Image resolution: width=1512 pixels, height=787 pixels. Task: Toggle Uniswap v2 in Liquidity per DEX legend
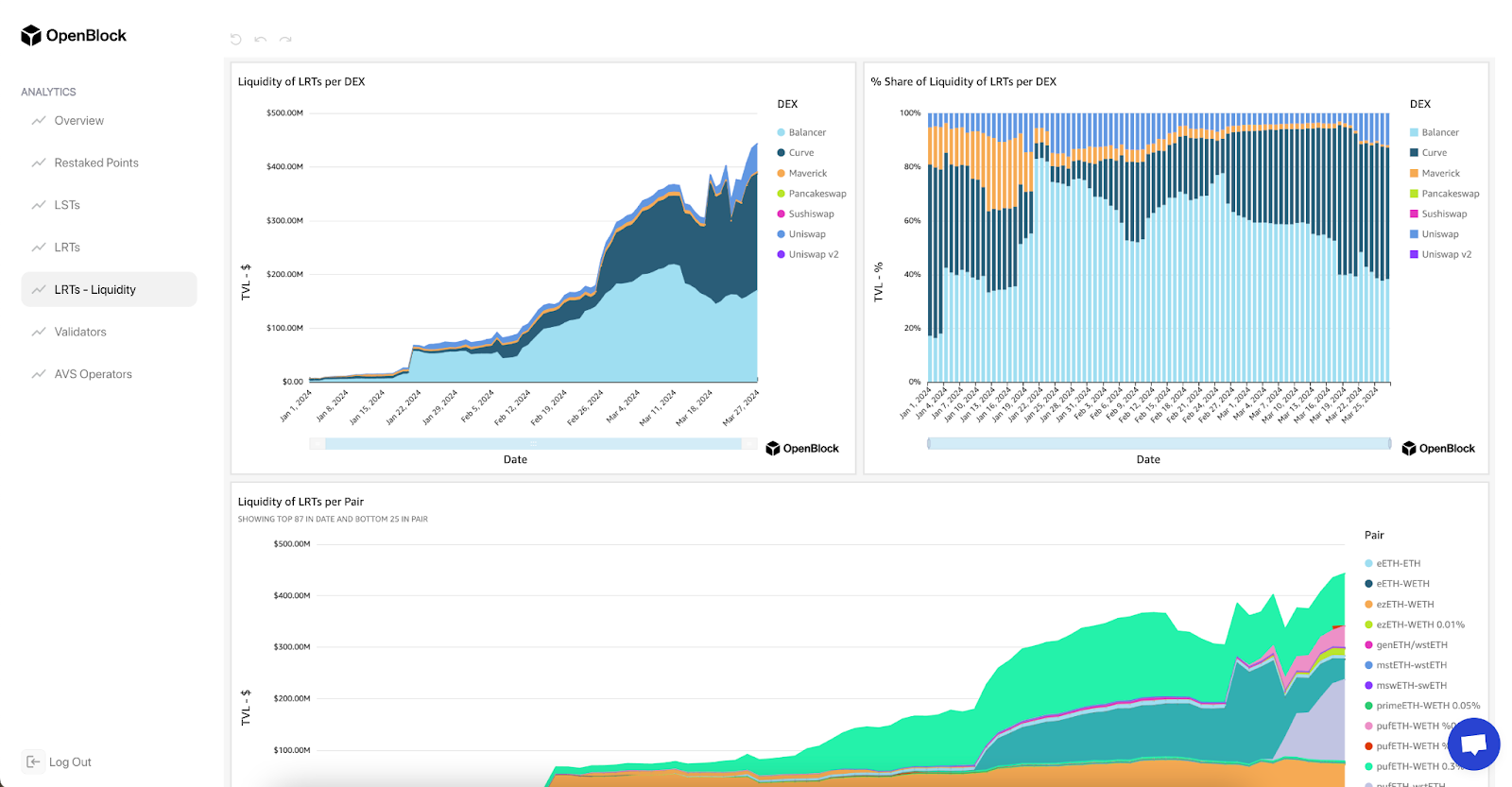(808, 254)
